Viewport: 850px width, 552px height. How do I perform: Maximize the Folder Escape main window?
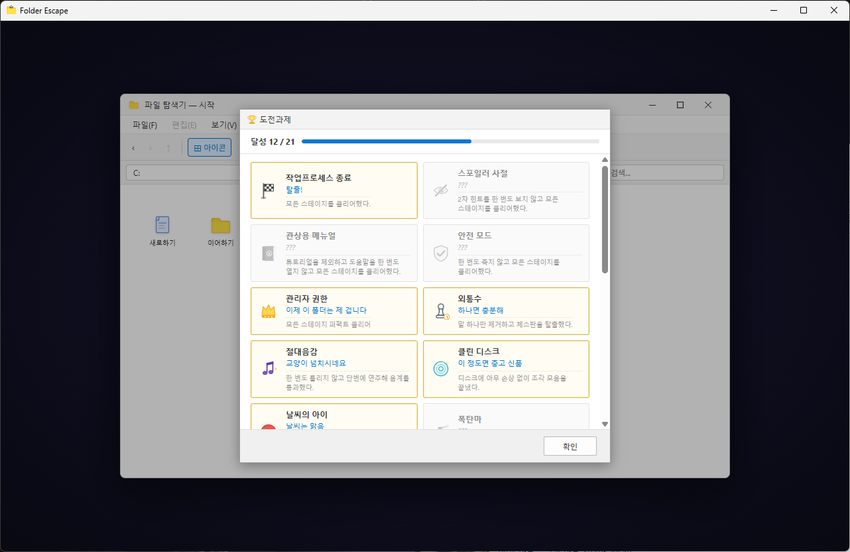(803, 10)
